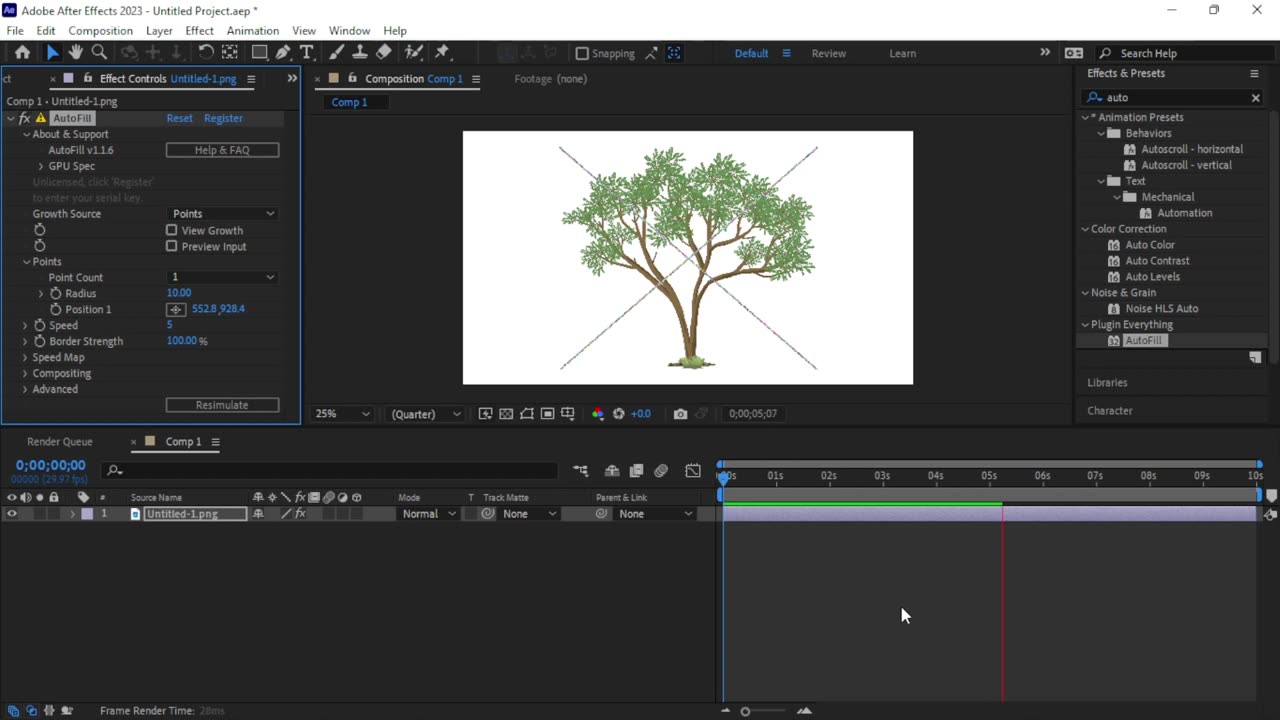Screen dimensions: 1280x720
Task: Select the Rotation tool
Action: (206, 53)
